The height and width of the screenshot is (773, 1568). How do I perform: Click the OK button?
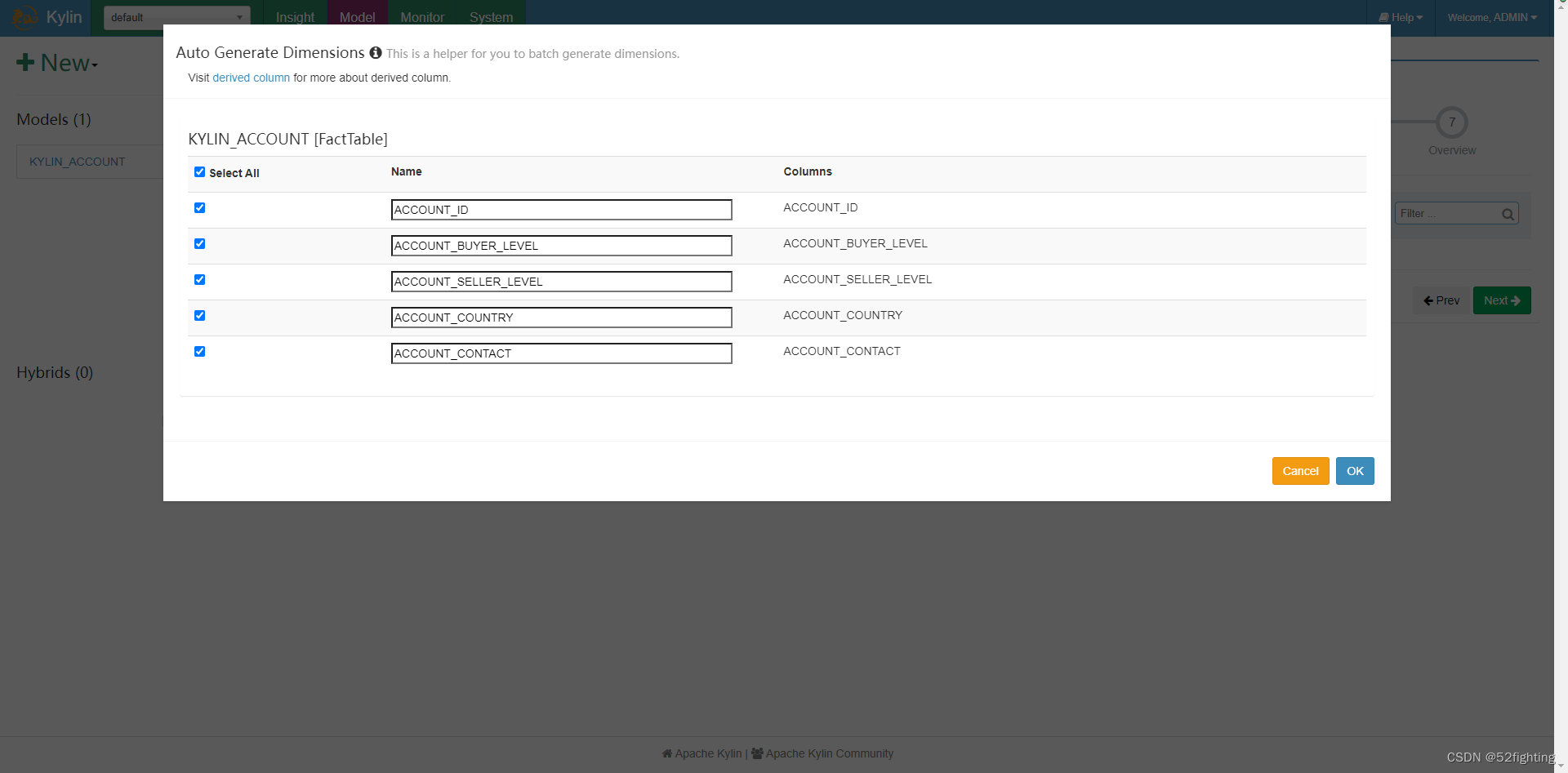coord(1355,471)
